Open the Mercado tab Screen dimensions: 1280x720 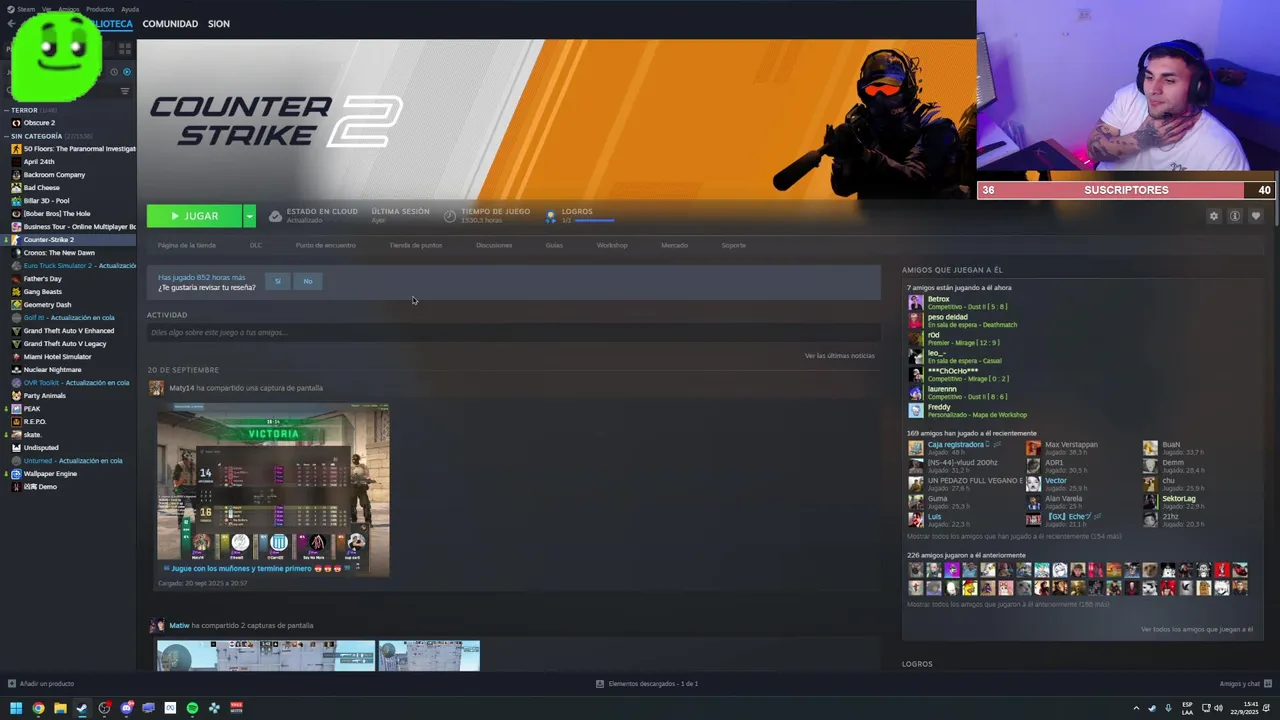(x=674, y=245)
